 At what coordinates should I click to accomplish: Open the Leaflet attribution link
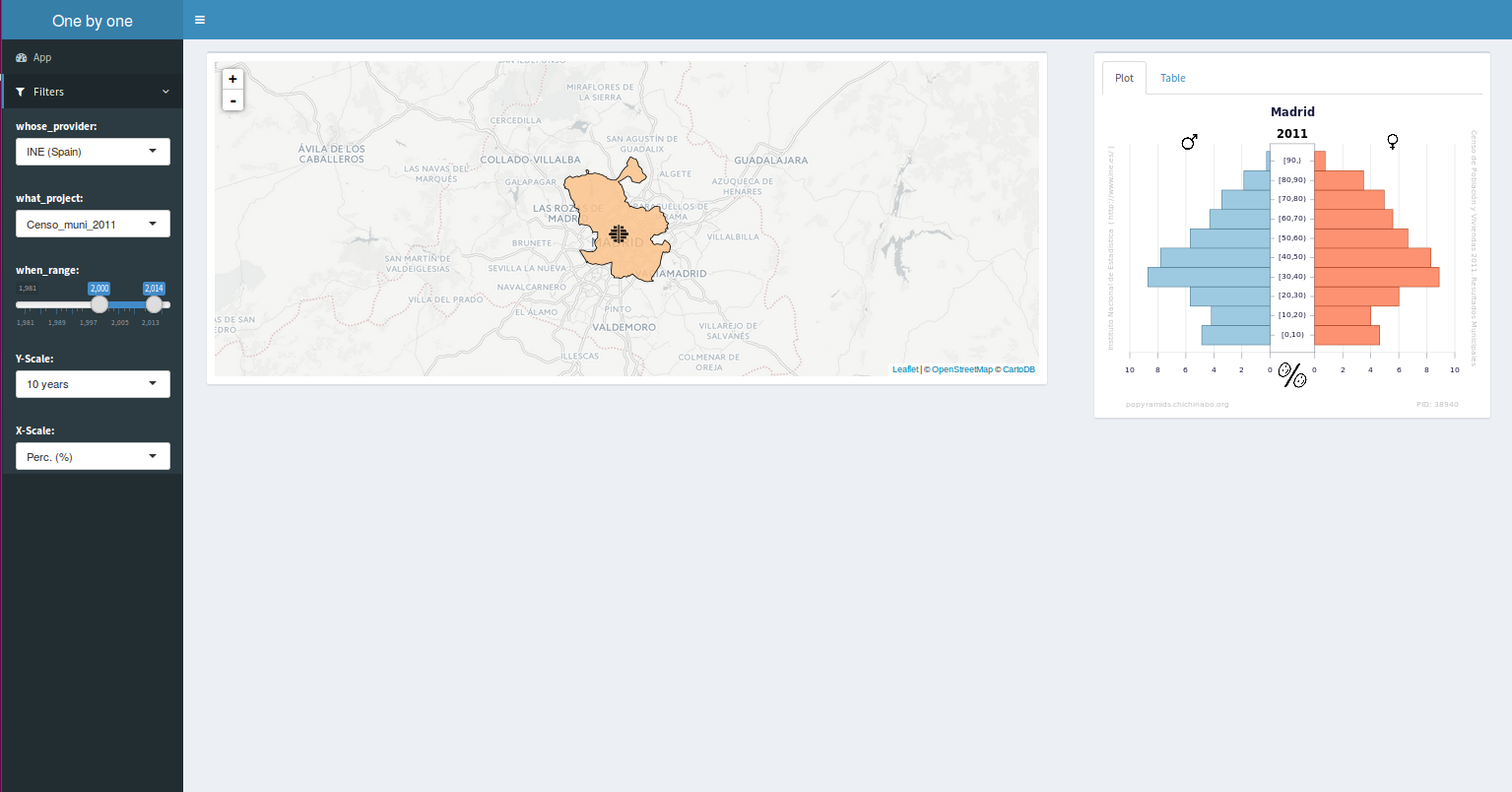(904, 369)
